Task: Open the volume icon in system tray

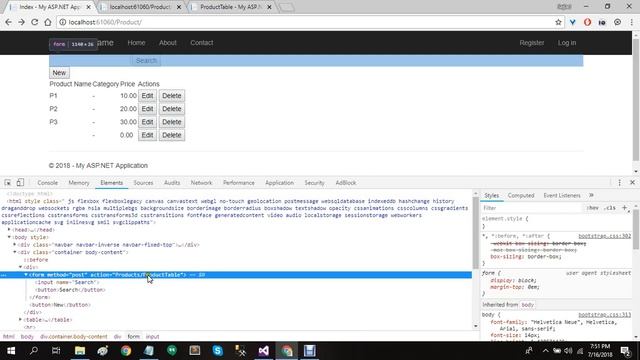Action: click(568, 351)
